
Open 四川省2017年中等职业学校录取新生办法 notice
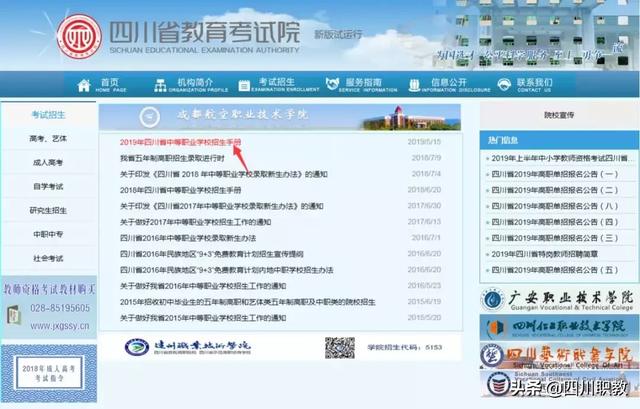tap(222, 206)
